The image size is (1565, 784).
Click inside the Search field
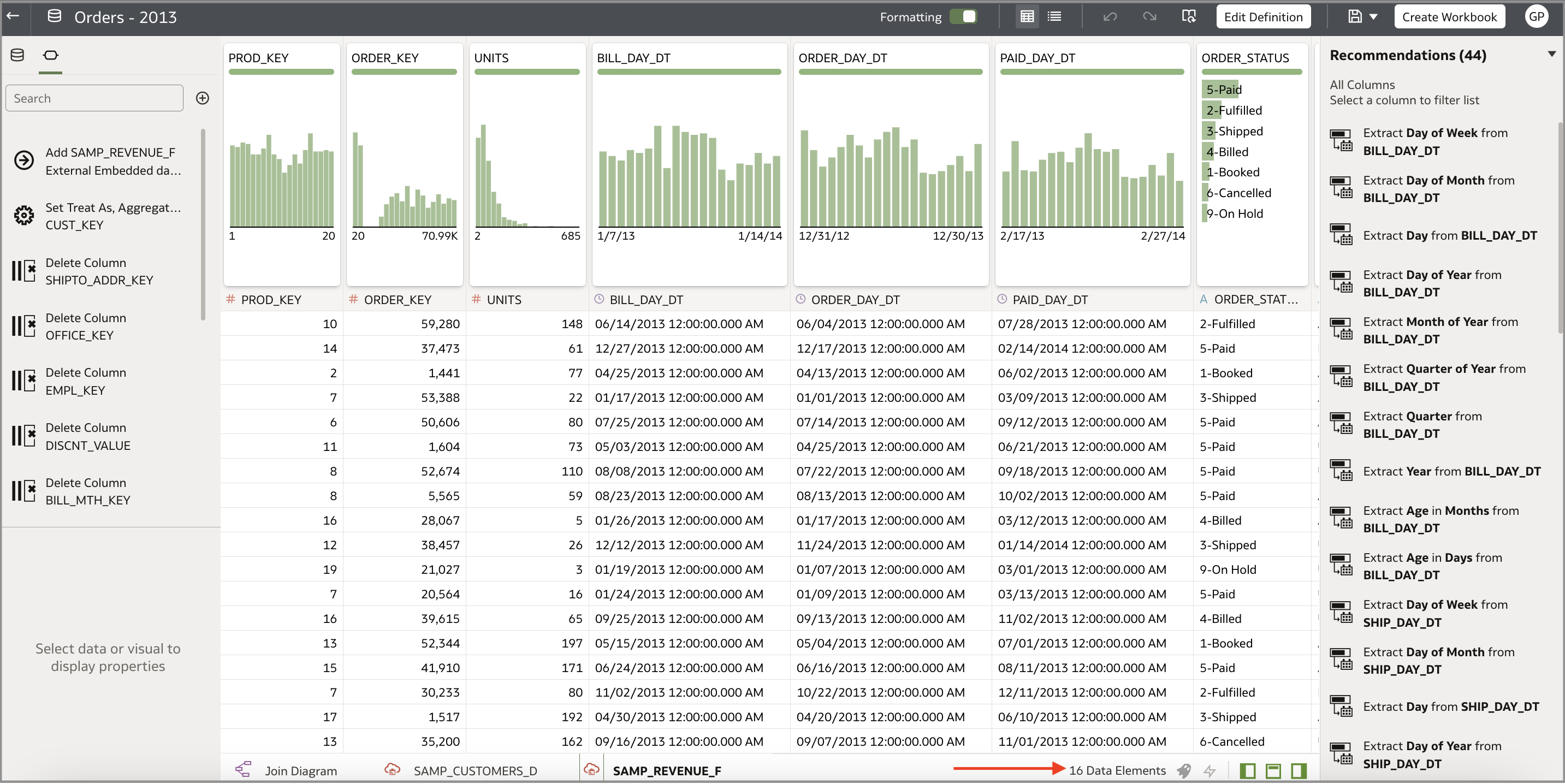click(94, 98)
